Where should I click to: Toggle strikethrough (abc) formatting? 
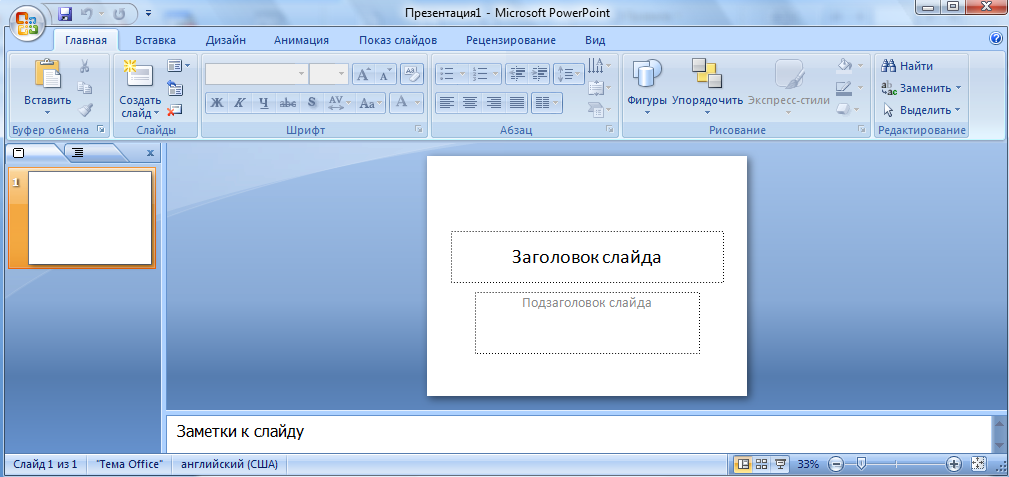tap(288, 103)
